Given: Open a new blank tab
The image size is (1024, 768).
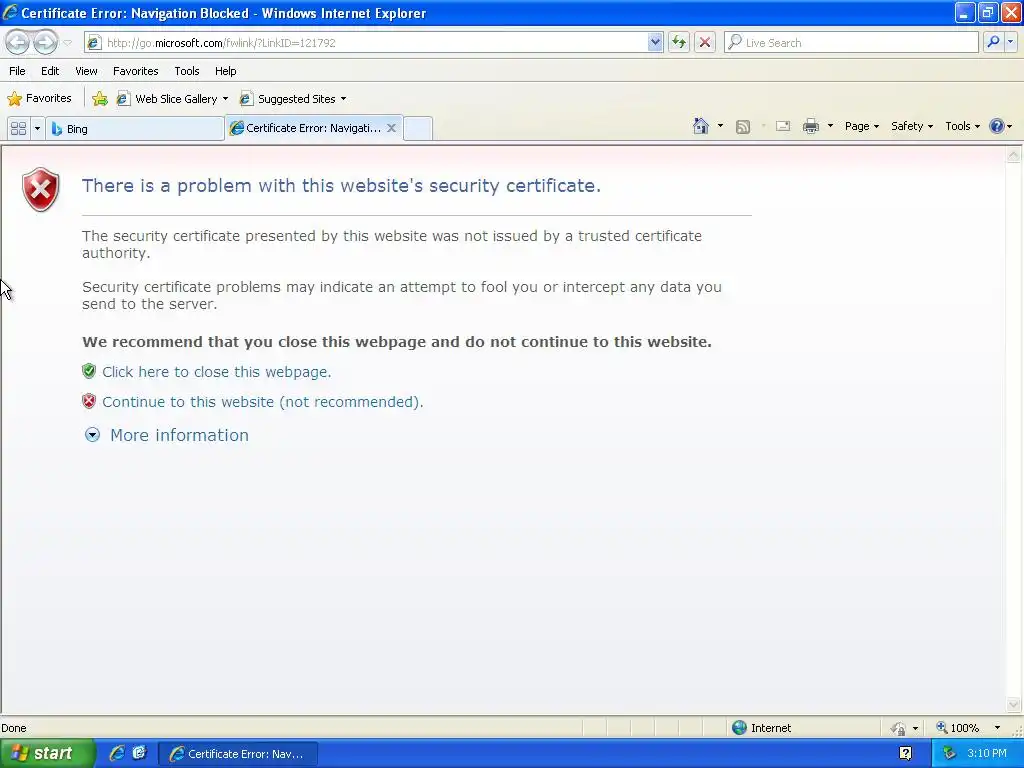Looking at the screenshot, I should coord(418,129).
